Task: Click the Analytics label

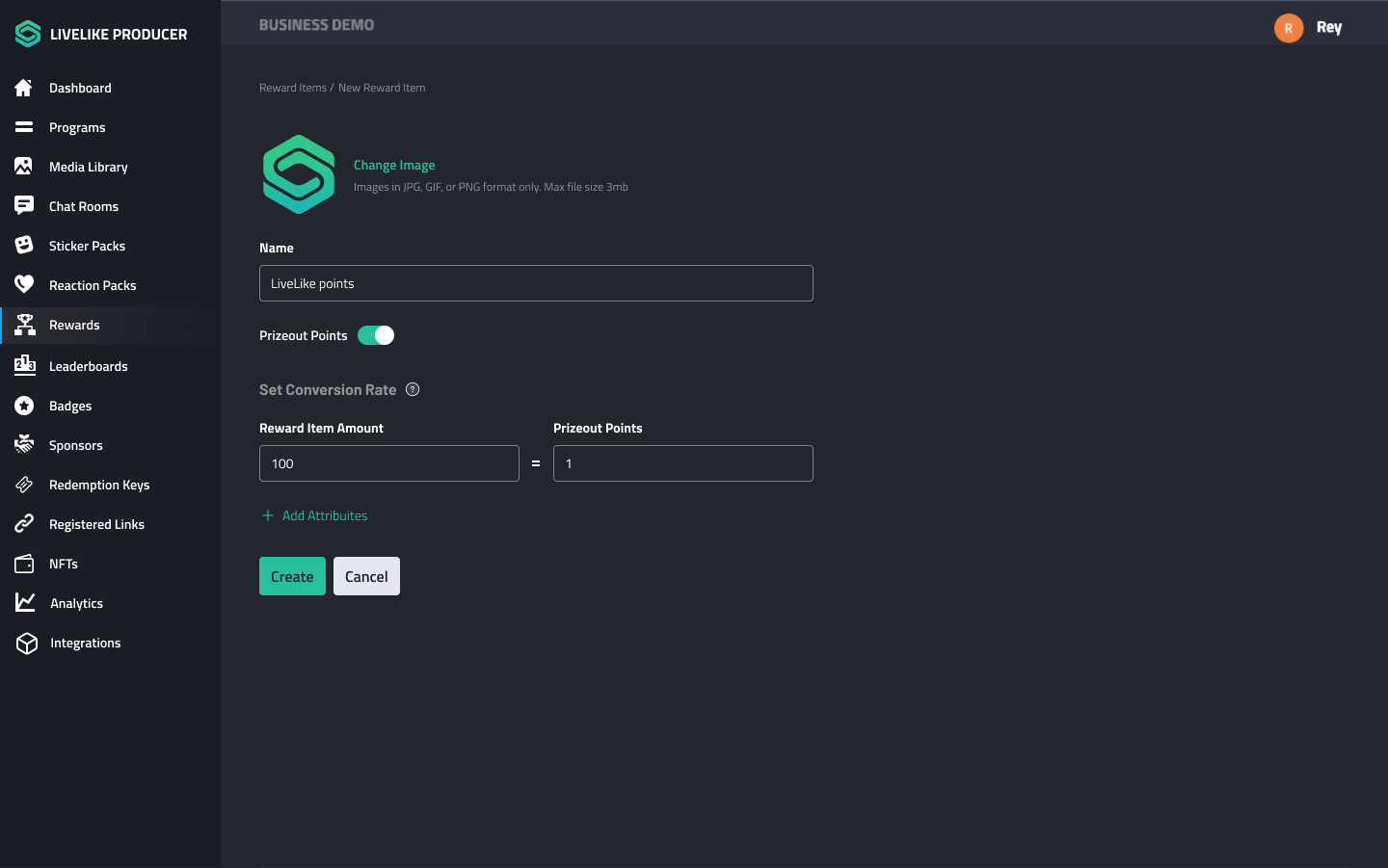Action: point(76,603)
